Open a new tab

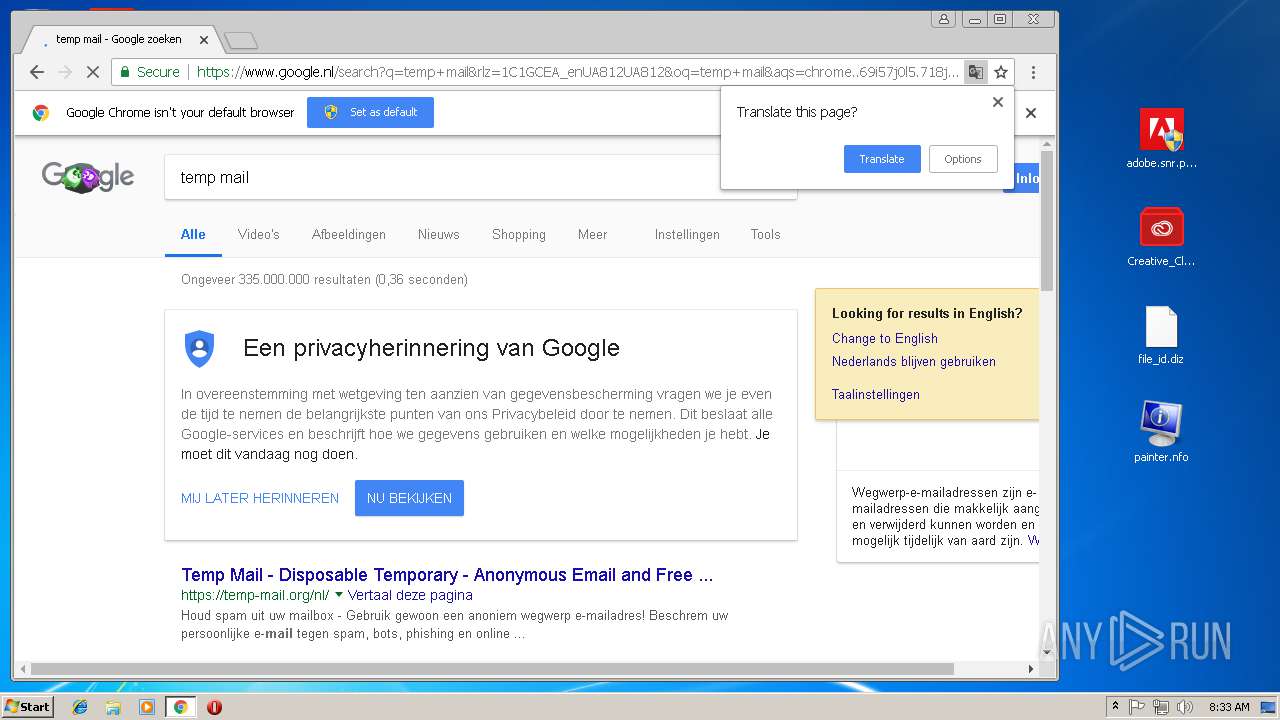point(241,41)
